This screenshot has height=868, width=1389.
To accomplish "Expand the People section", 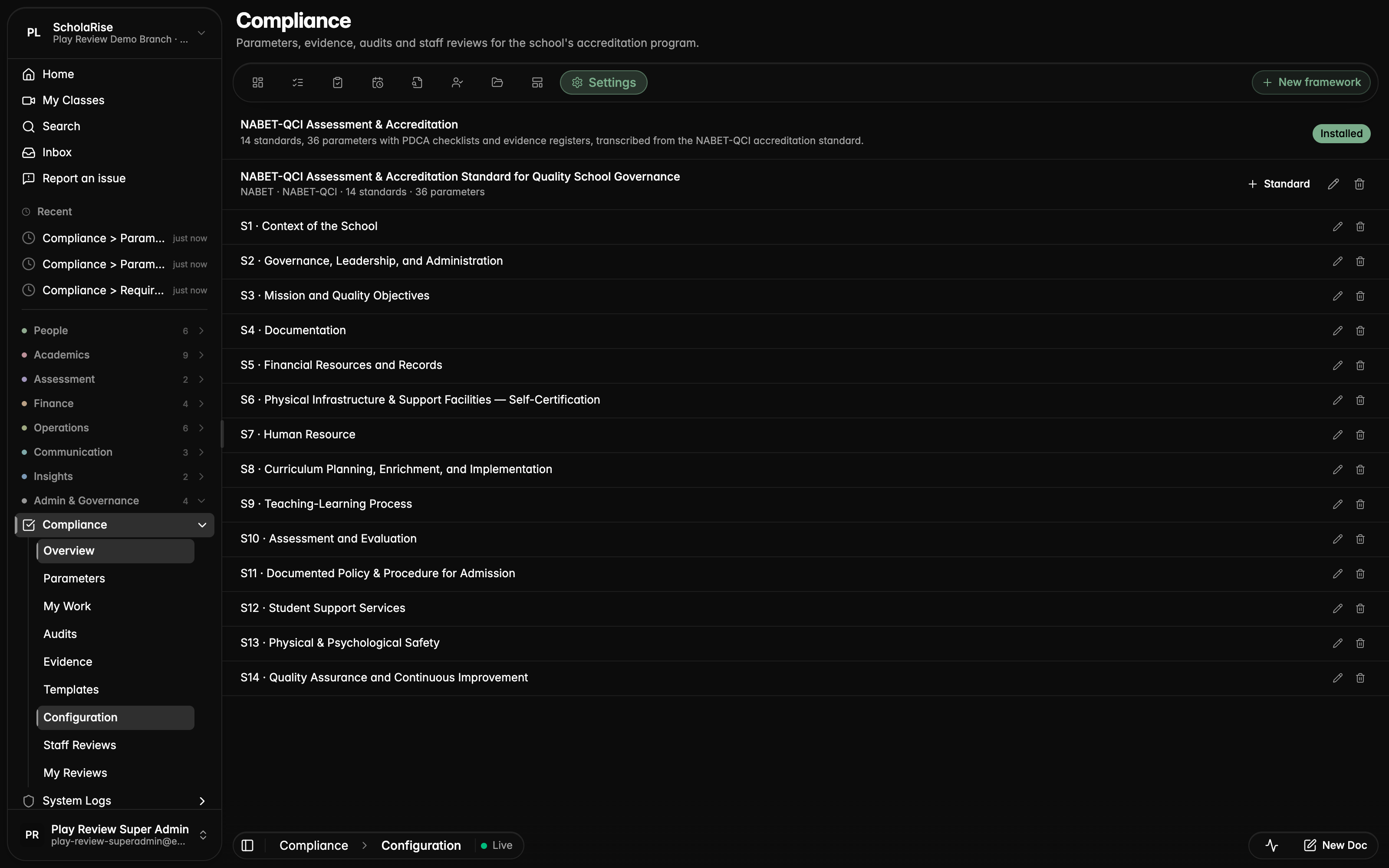I will coord(114,331).
